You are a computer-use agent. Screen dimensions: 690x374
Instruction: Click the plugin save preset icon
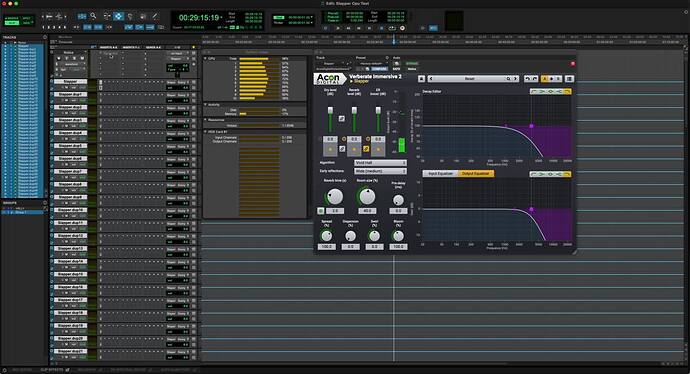pyautogui.click(x=421, y=79)
